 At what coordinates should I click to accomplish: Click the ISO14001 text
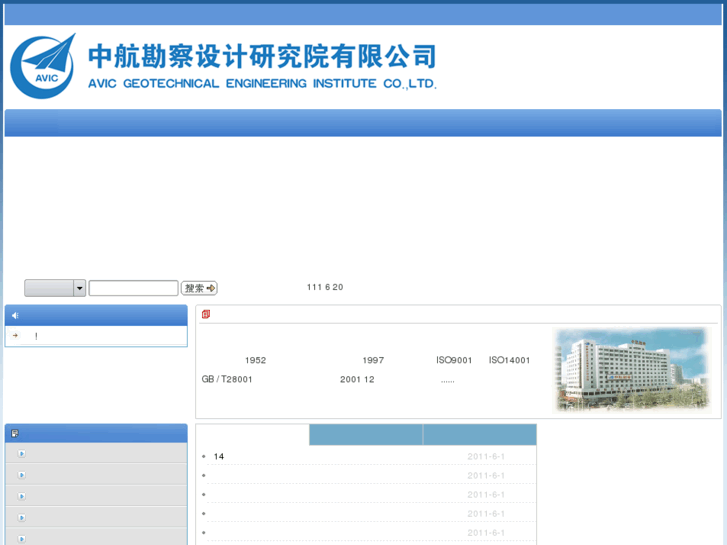pyautogui.click(x=509, y=360)
